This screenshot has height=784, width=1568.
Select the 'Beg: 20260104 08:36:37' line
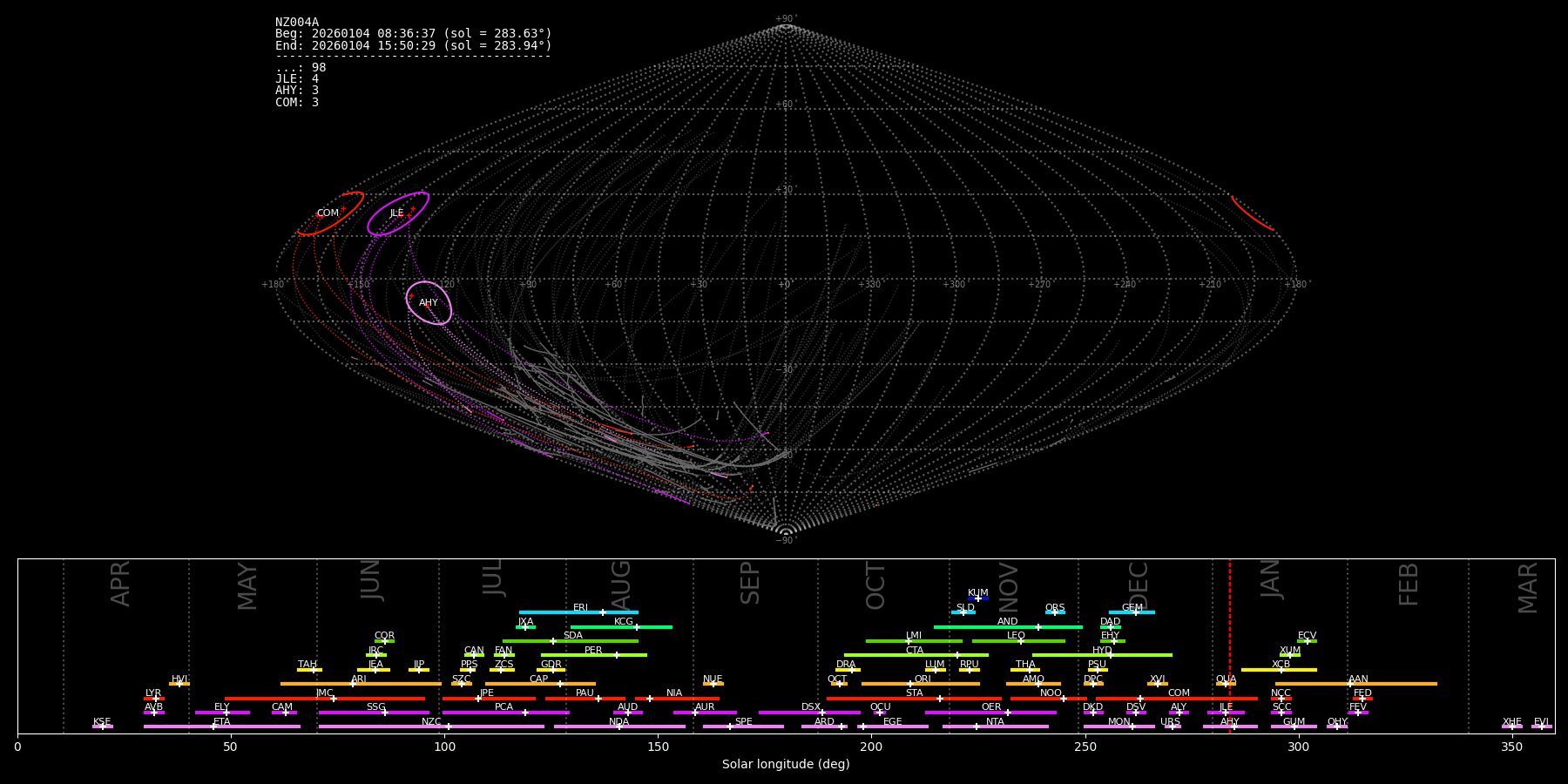414,34
